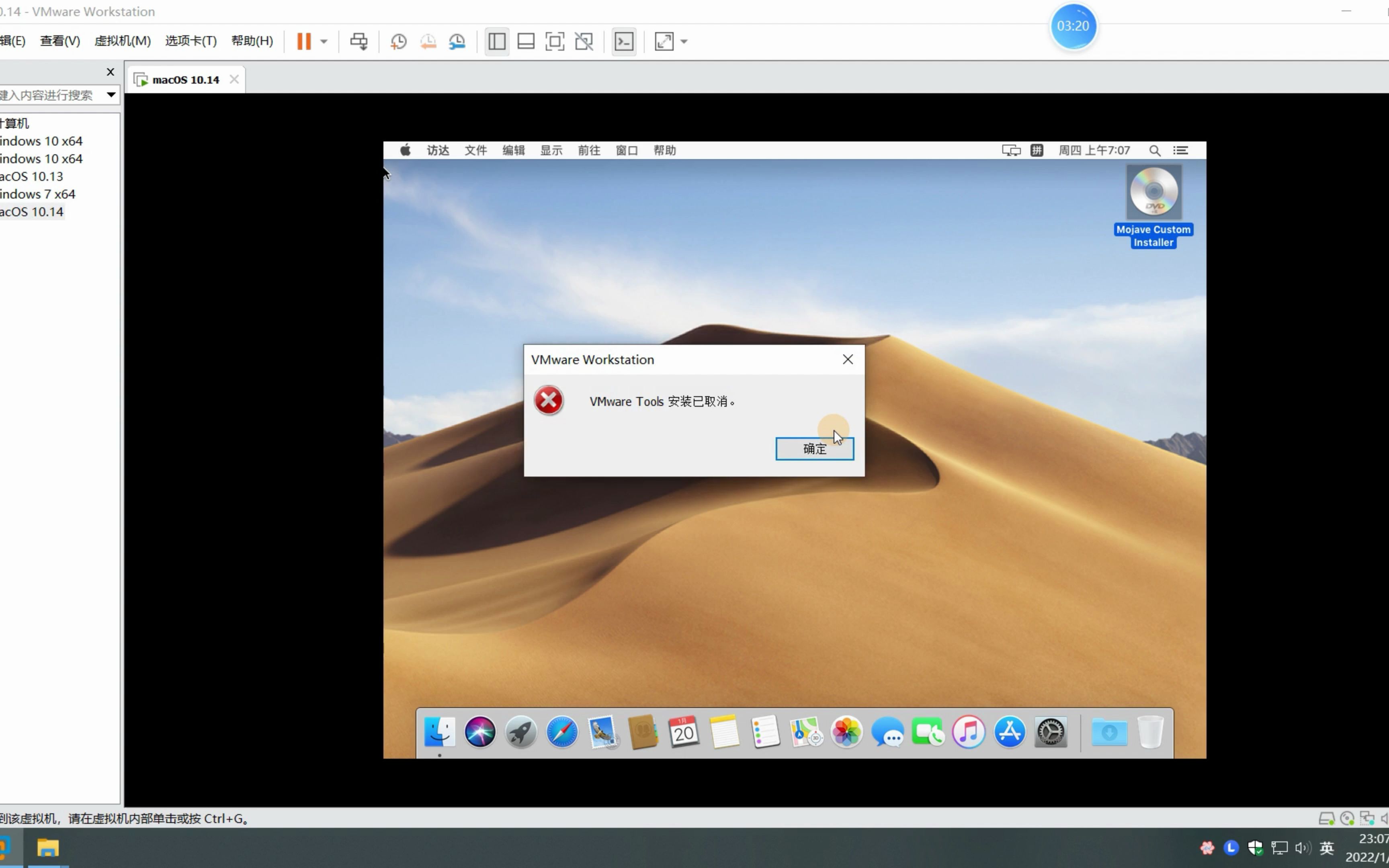Open the Notification Center list icon

pos(1181,150)
